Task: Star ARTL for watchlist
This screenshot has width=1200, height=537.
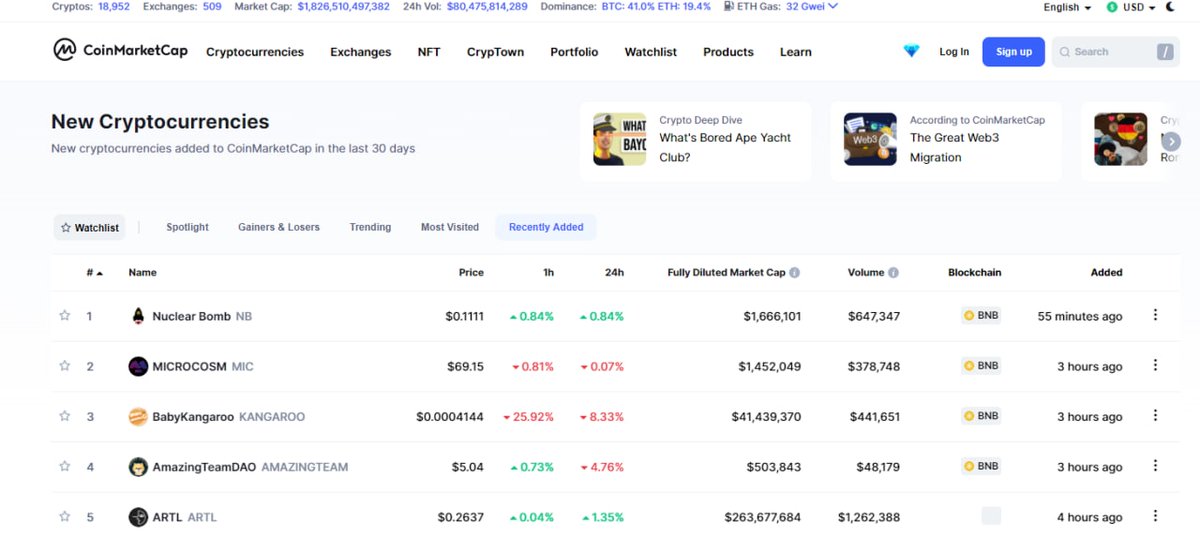Action: tap(65, 517)
